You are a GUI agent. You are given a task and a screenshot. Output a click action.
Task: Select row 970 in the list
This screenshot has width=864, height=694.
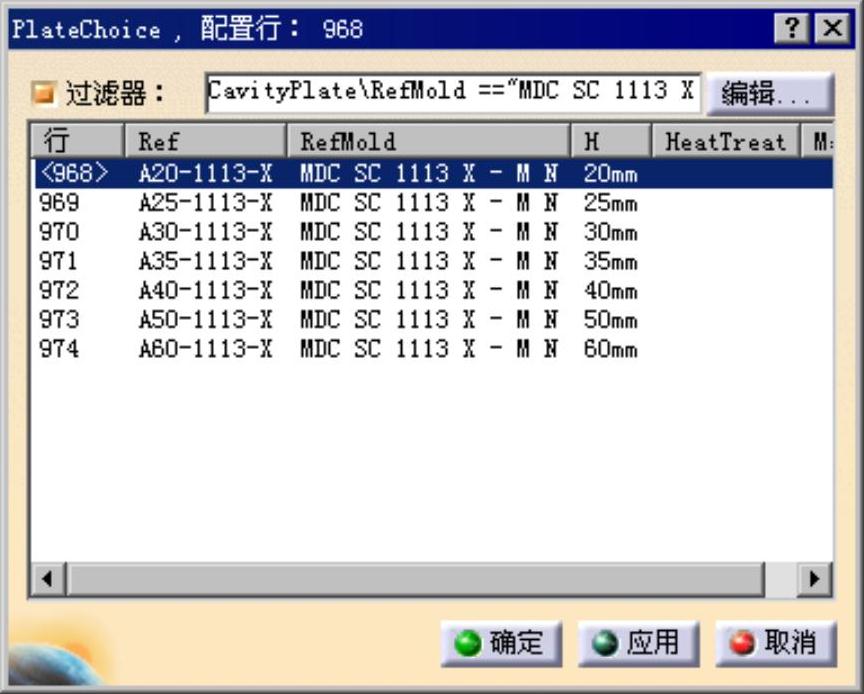pyautogui.click(x=434, y=232)
